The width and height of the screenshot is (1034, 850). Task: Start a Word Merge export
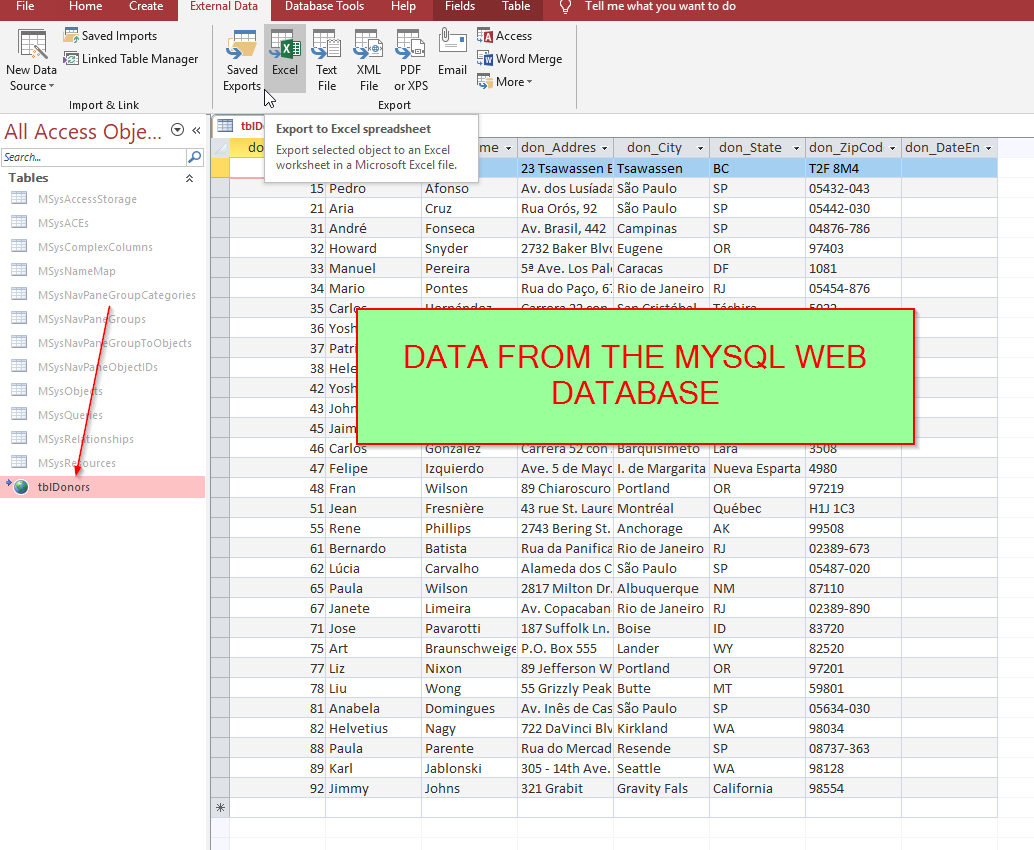[x=520, y=59]
